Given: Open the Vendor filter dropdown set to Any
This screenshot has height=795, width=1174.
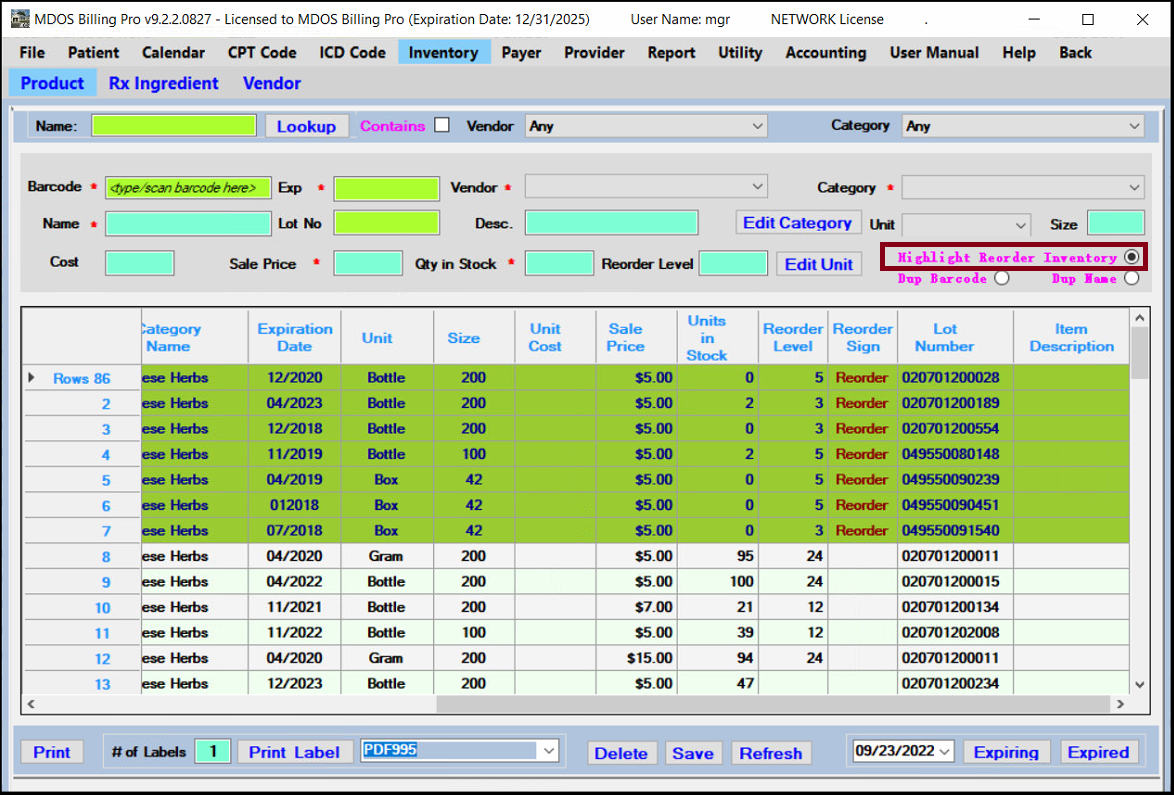Looking at the screenshot, I should 646,126.
